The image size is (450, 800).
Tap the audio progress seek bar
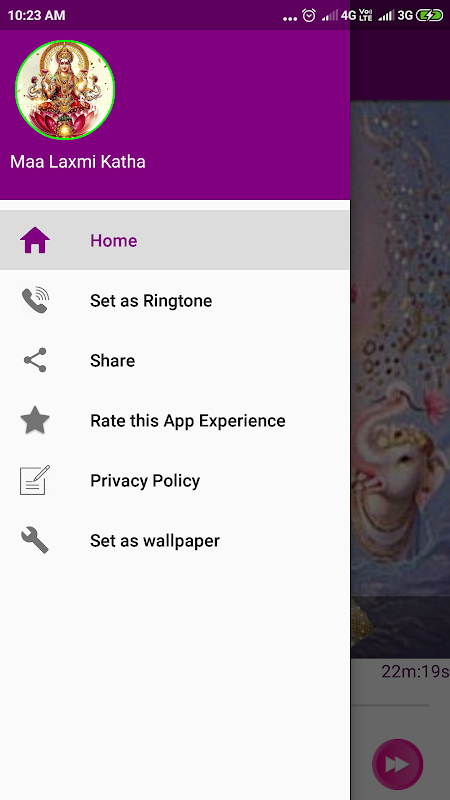390,706
